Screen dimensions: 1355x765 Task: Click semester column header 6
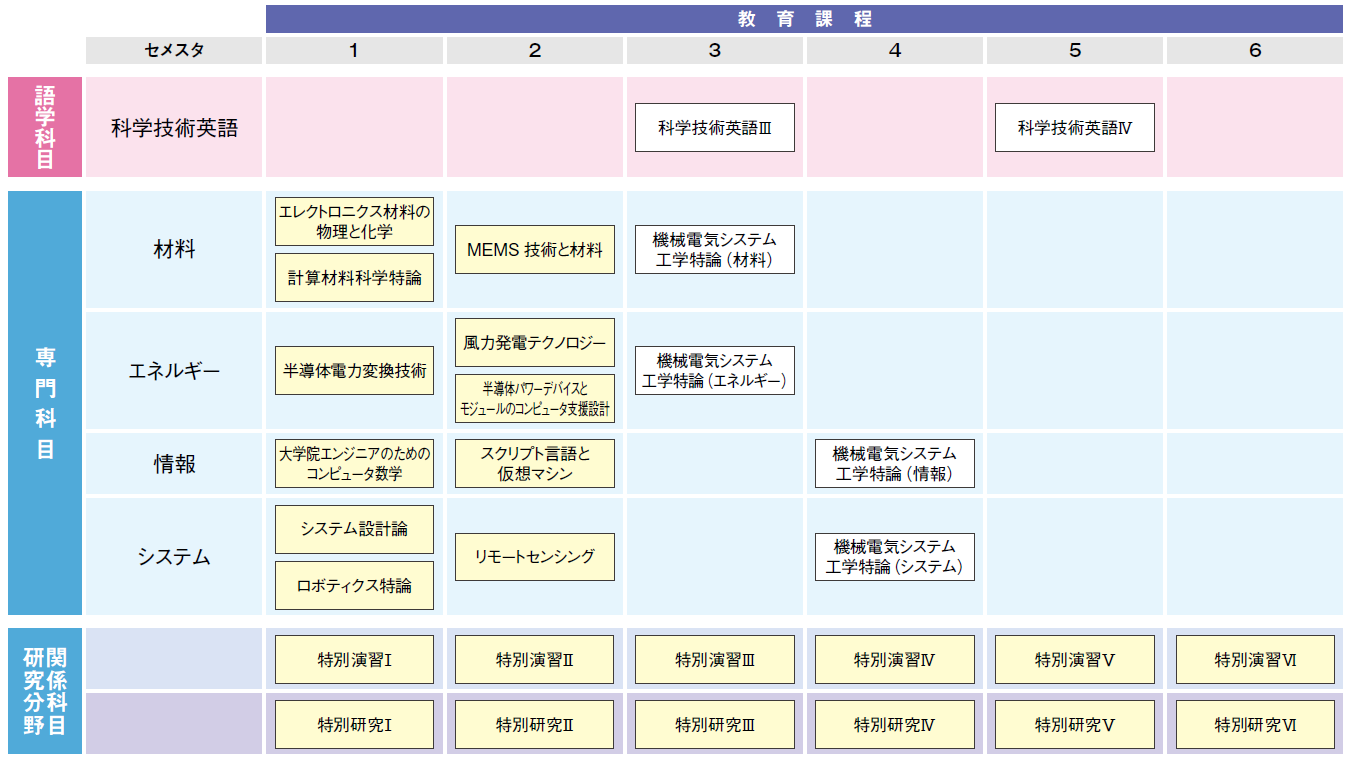tap(1255, 51)
